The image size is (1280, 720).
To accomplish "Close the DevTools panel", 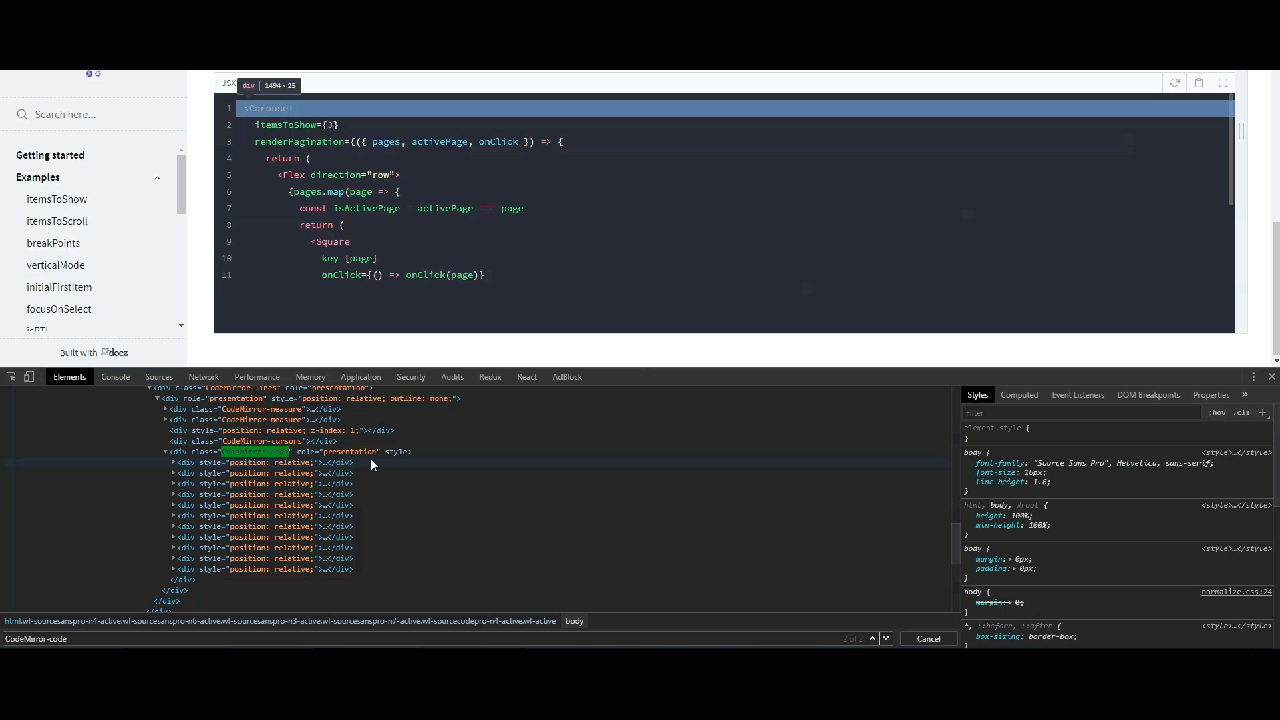I will tap(1271, 377).
